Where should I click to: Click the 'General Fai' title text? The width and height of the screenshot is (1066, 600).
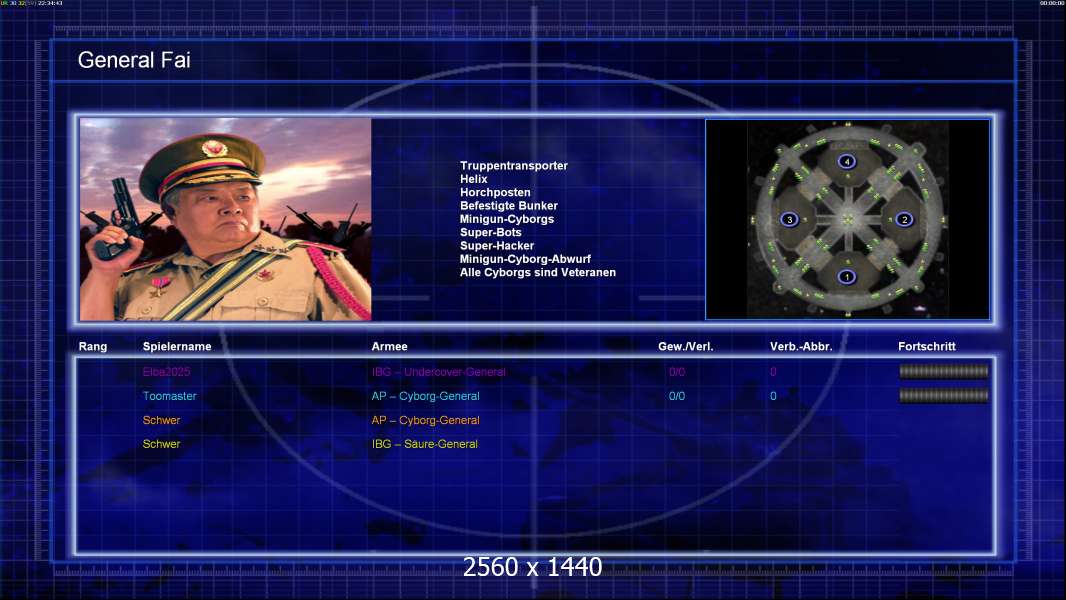point(134,60)
